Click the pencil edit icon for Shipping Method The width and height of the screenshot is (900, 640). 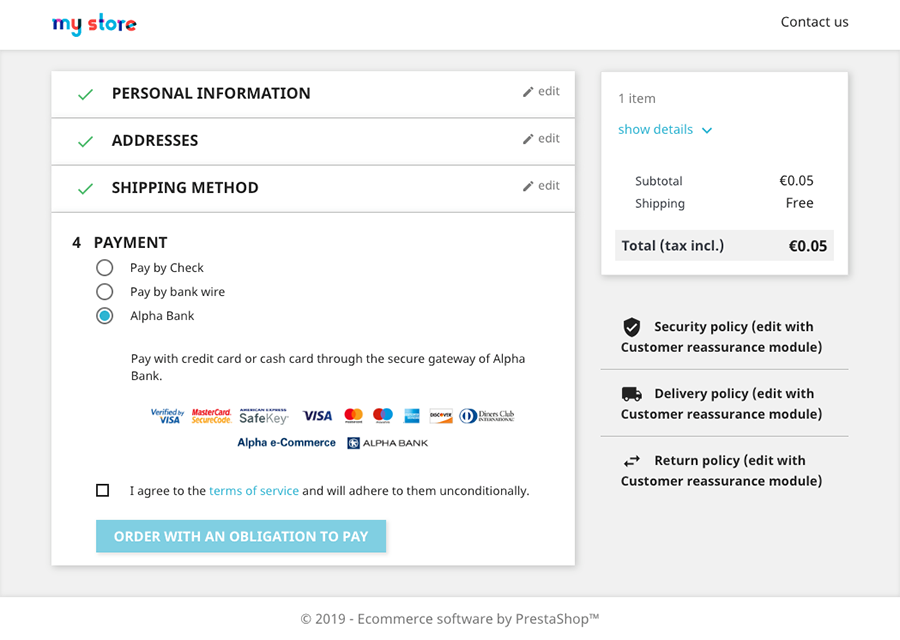pos(528,186)
